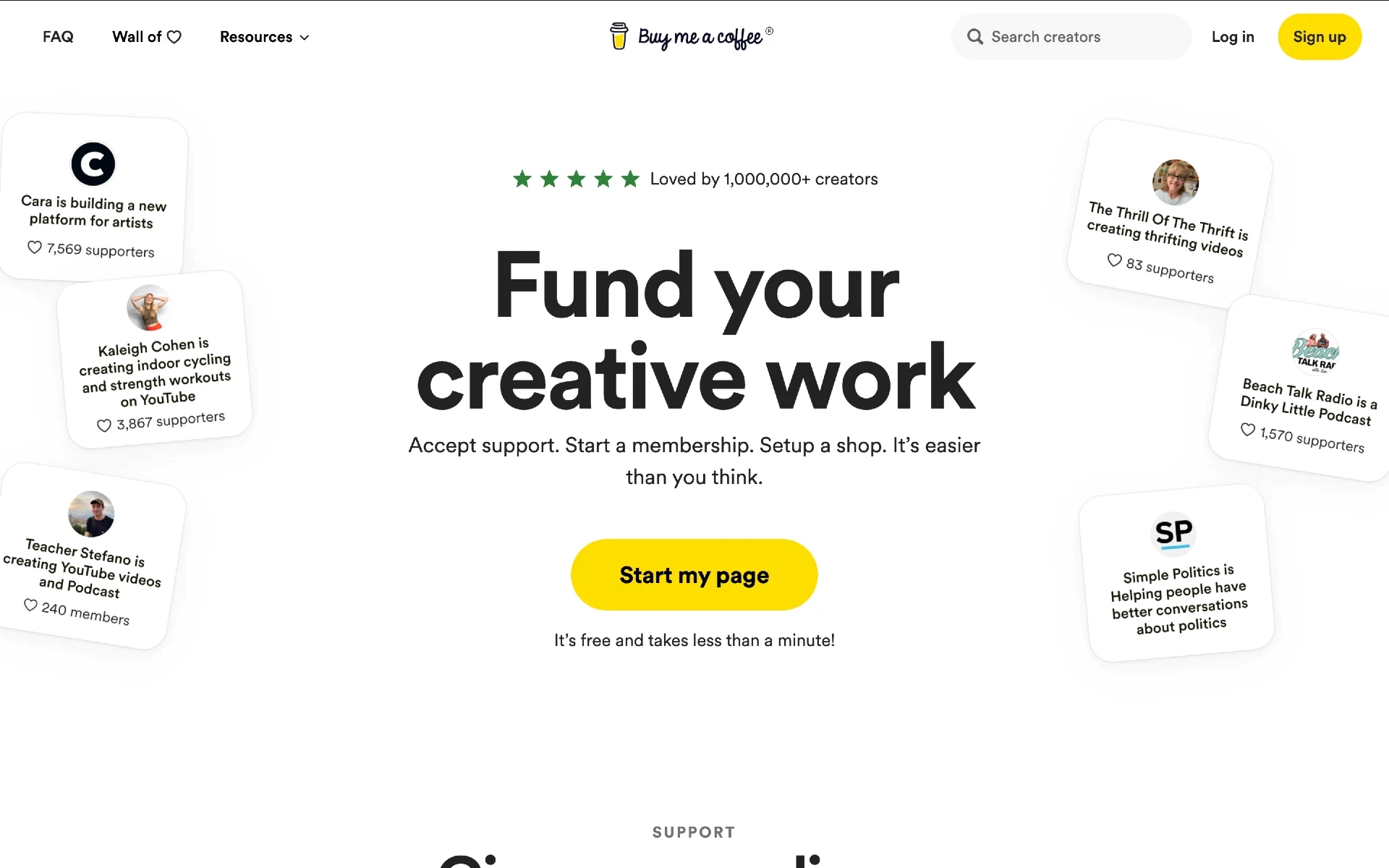Image resolution: width=1389 pixels, height=868 pixels.
Task: Click Teacher Stefano creator profile icon
Action: (91, 513)
